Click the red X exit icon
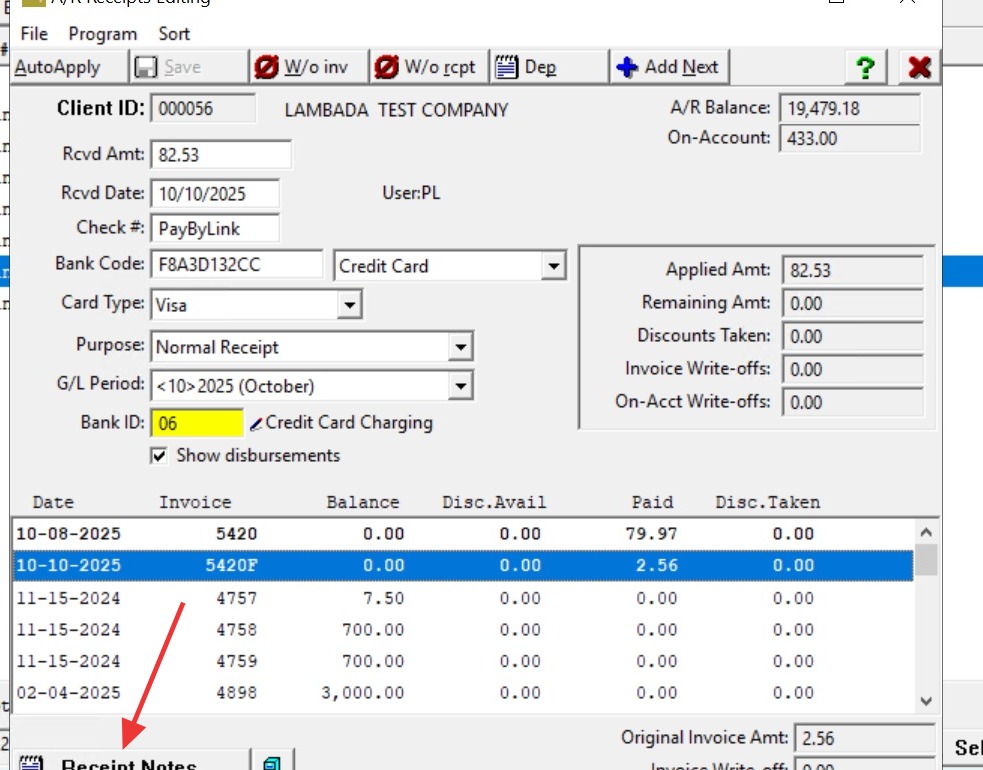The width and height of the screenshot is (983, 770). coord(919,67)
